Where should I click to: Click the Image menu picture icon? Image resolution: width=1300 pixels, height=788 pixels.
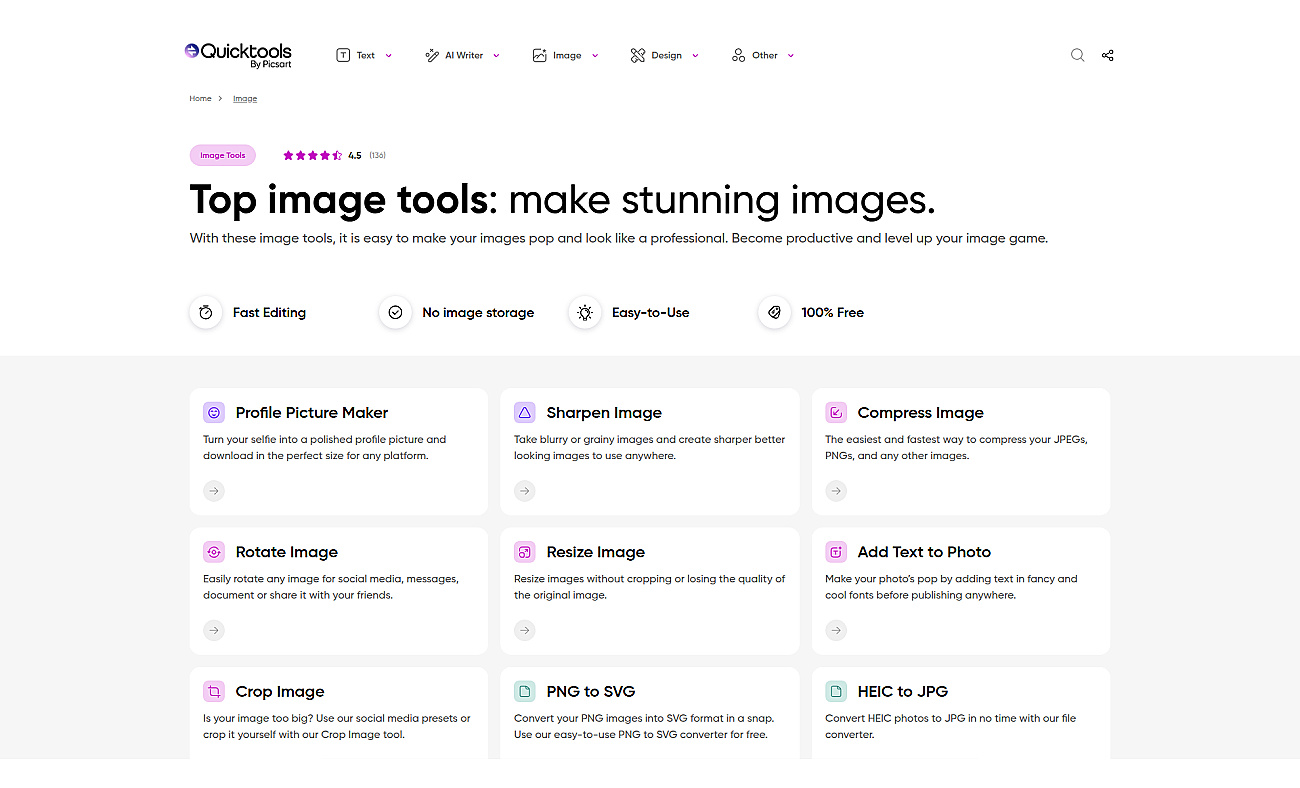point(540,55)
